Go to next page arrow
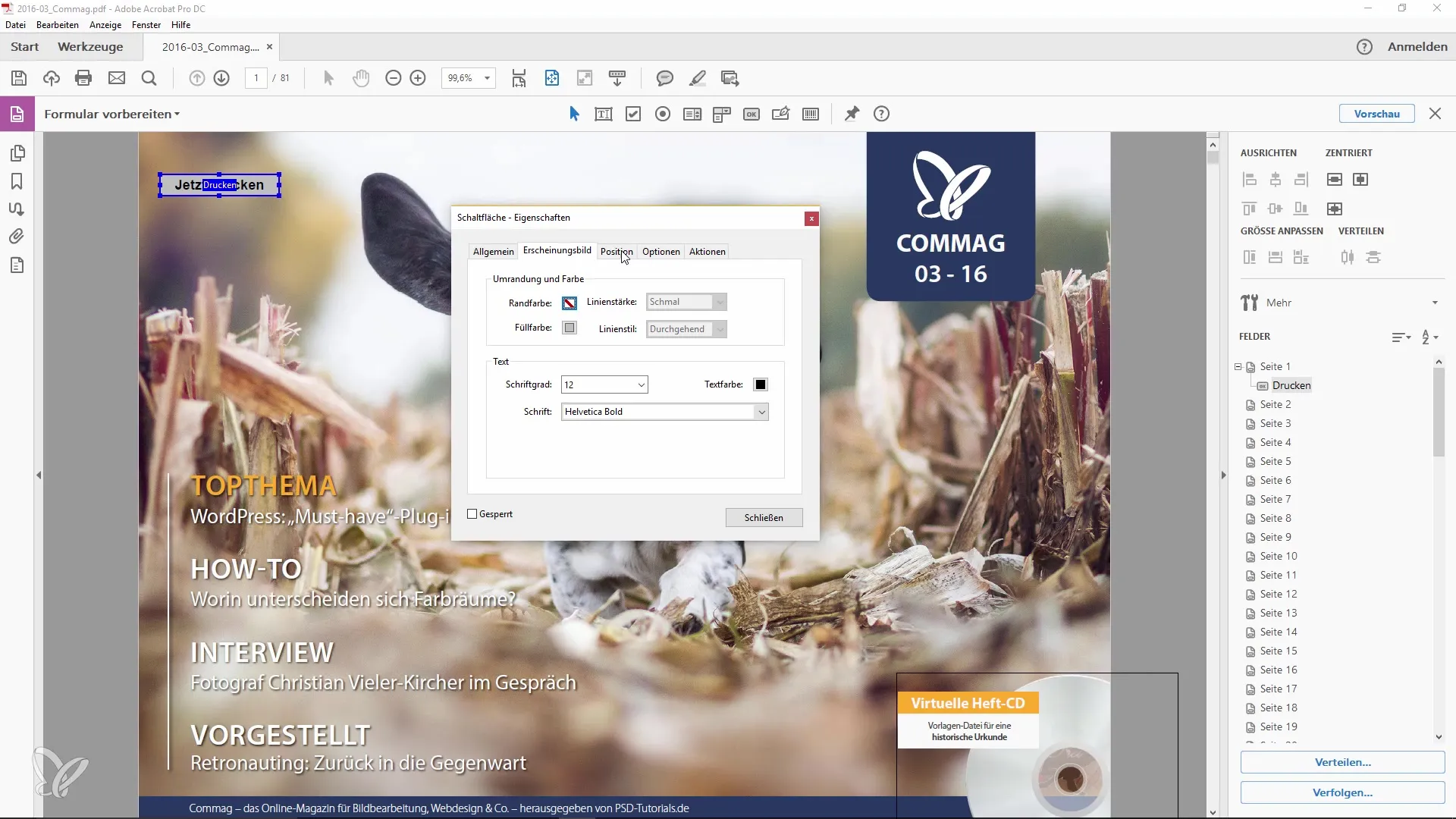The width and height of the screenshot is (1456, 819). coord(221,78)
